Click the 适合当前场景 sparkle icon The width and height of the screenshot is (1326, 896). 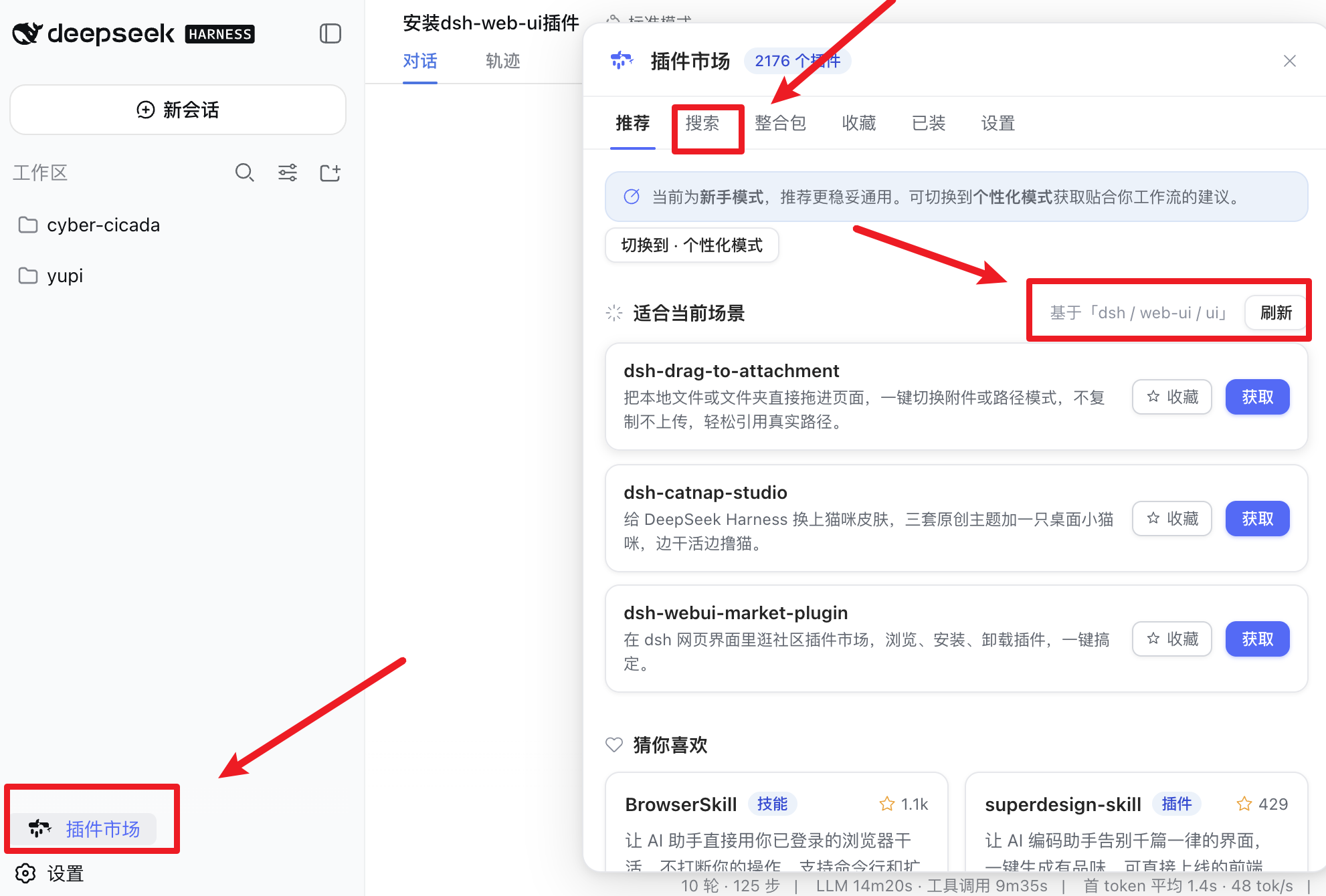click(614, 313)
